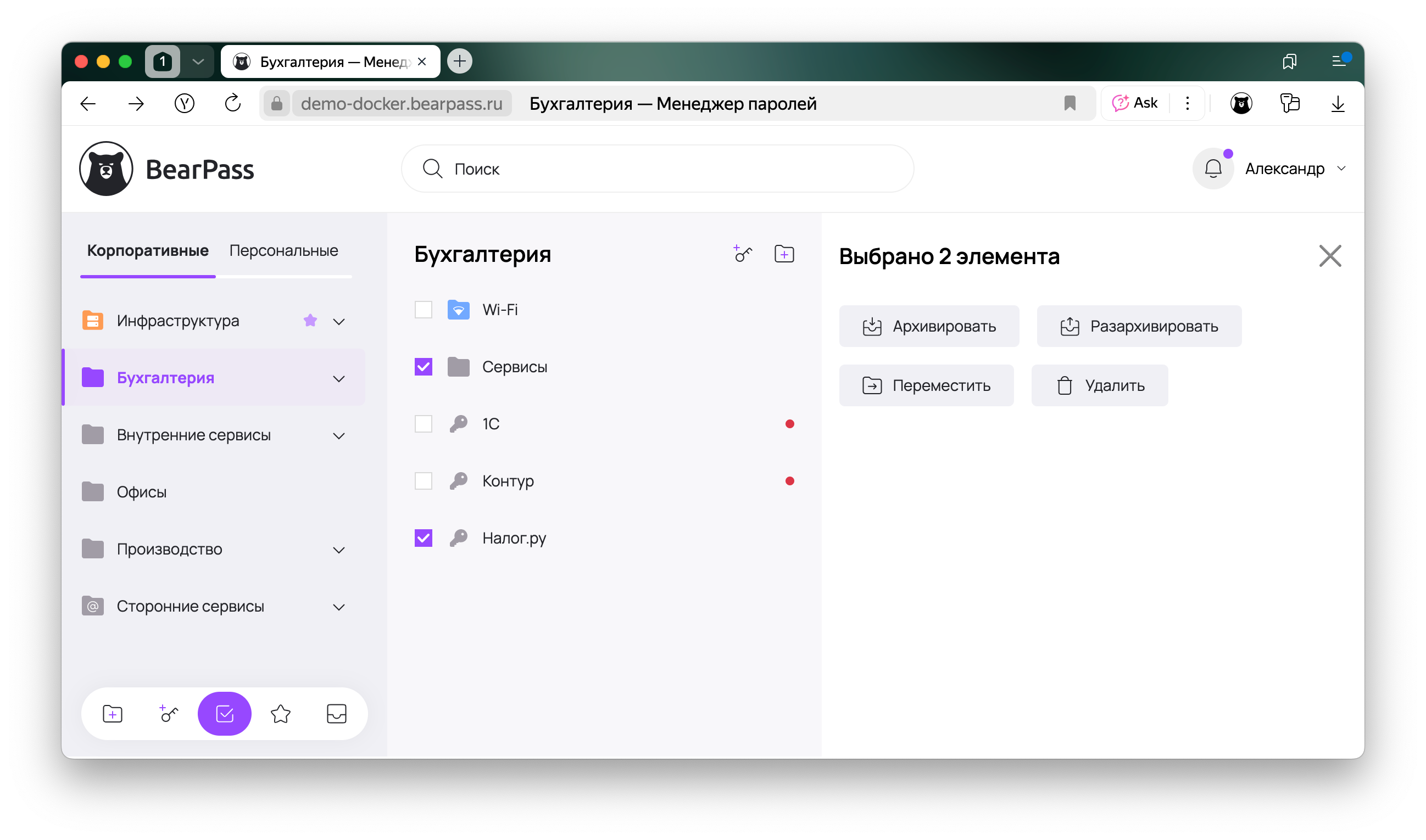Open Александр user menu dropdown
The image size is (1426, 840).
[x=1295, y=169]
